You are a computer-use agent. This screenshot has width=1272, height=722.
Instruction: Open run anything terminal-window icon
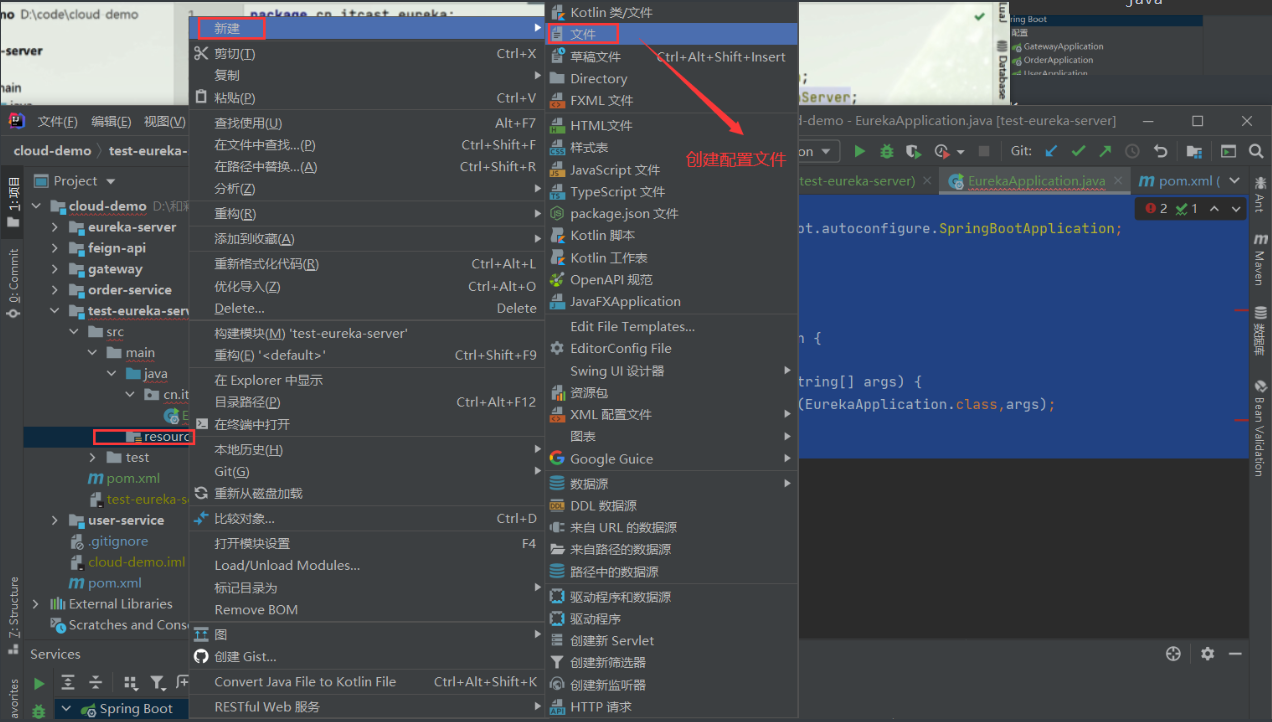tap(1228, 151)
